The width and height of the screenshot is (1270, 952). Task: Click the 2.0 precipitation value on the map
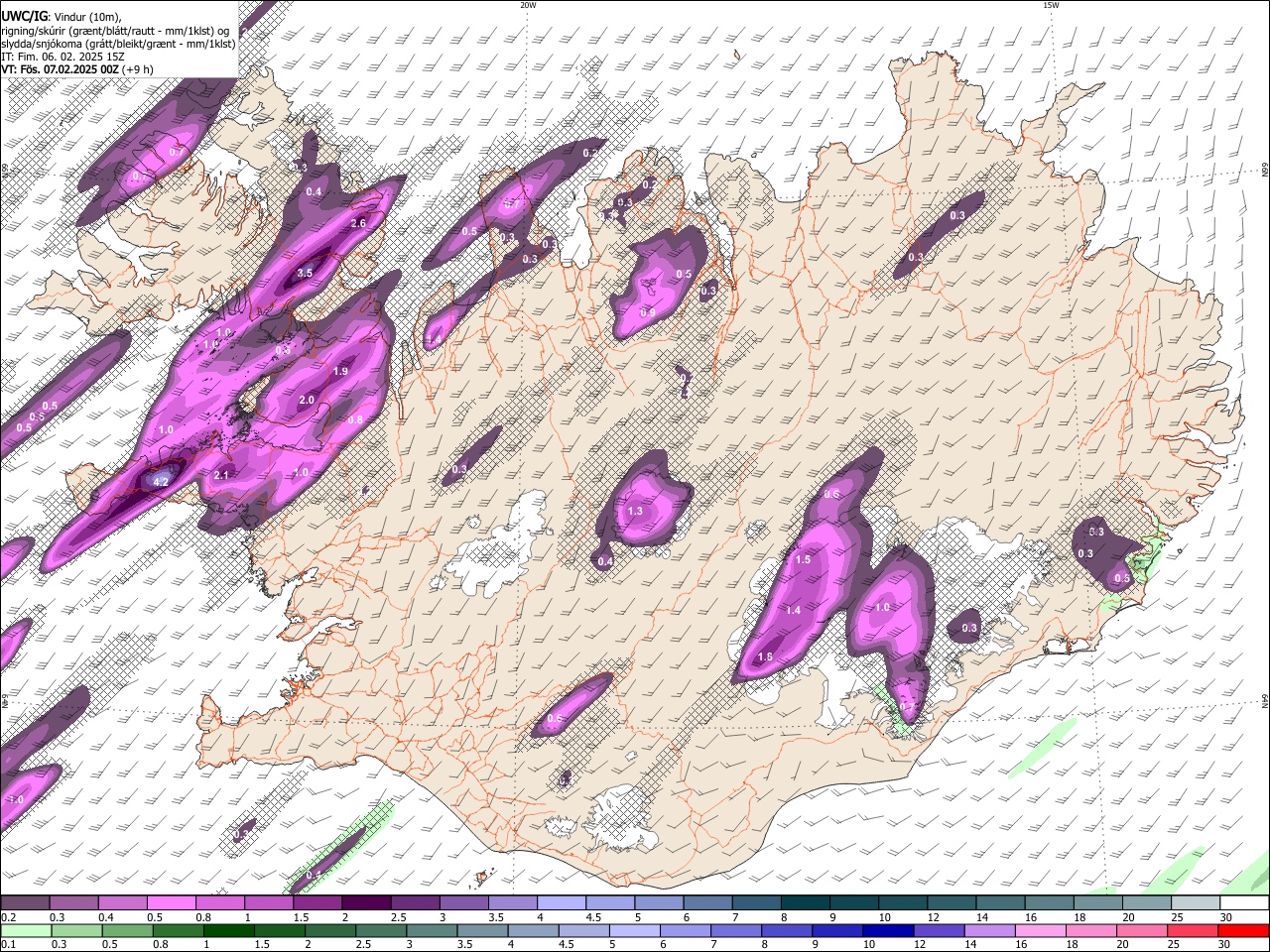pos(307,400)
